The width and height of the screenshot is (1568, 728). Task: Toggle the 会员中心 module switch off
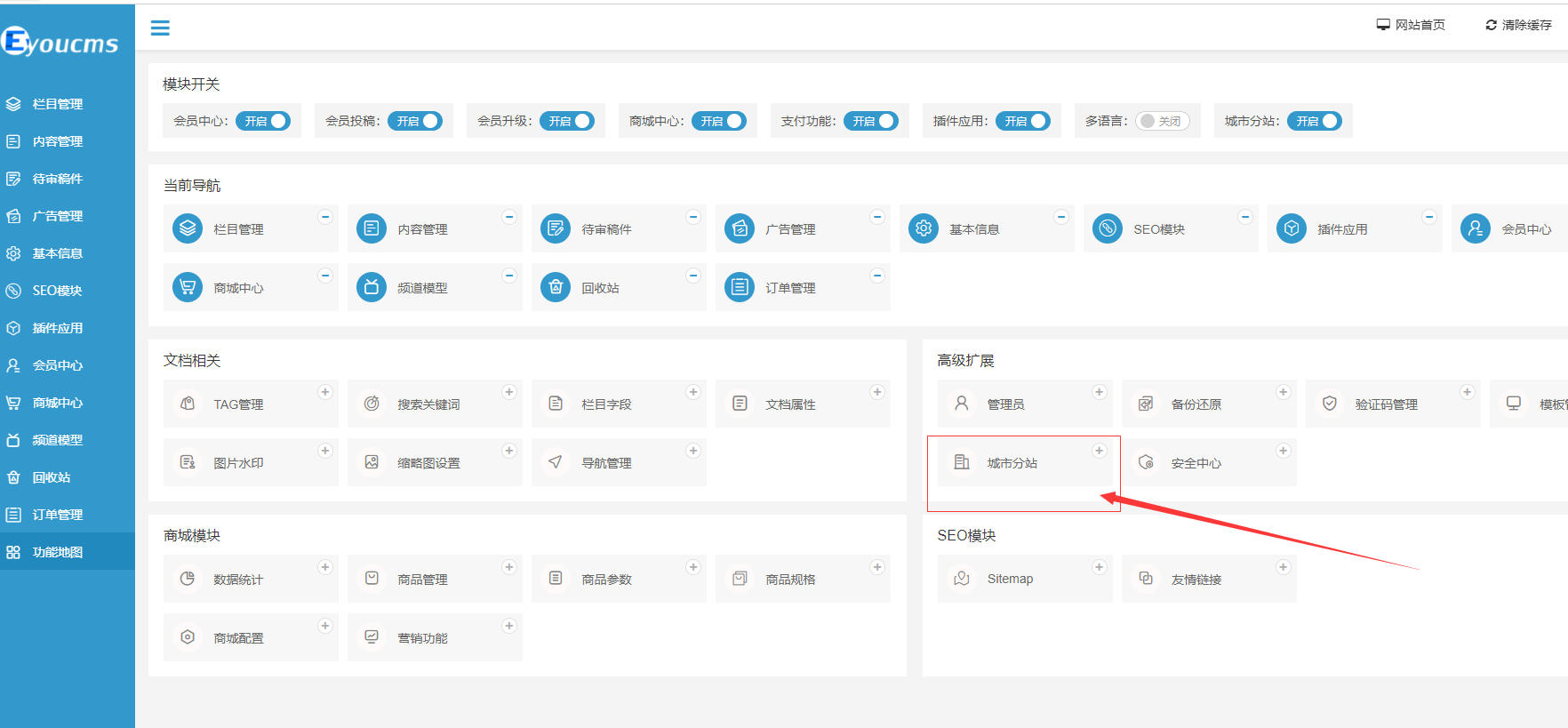(x=263, y=121)
